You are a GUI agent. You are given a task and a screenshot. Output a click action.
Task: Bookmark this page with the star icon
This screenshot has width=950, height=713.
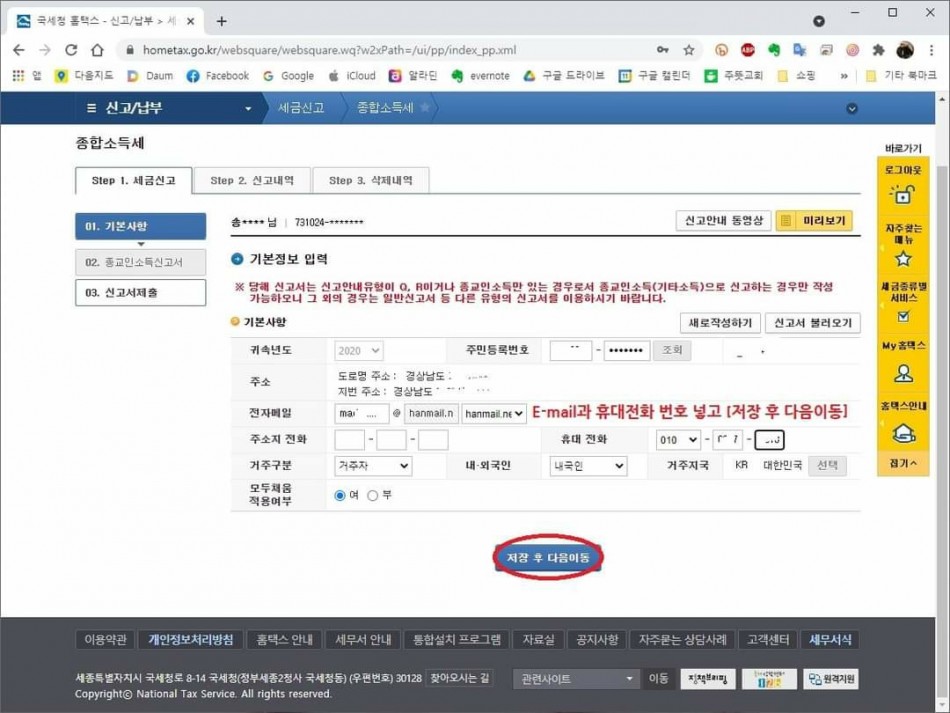[689, 50]
